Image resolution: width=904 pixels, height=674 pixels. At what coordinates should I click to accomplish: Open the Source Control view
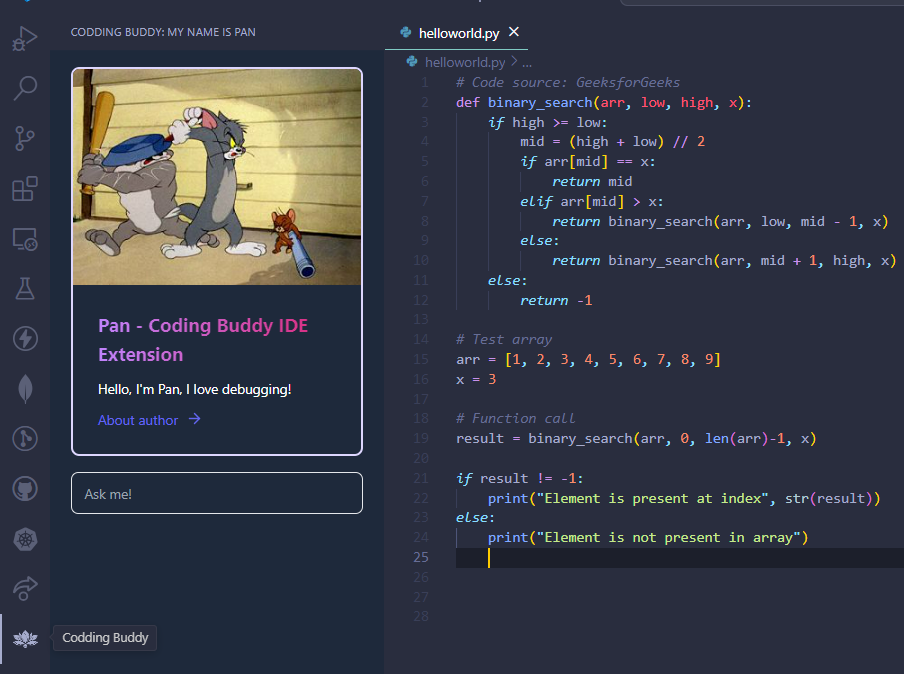(25, 138)
